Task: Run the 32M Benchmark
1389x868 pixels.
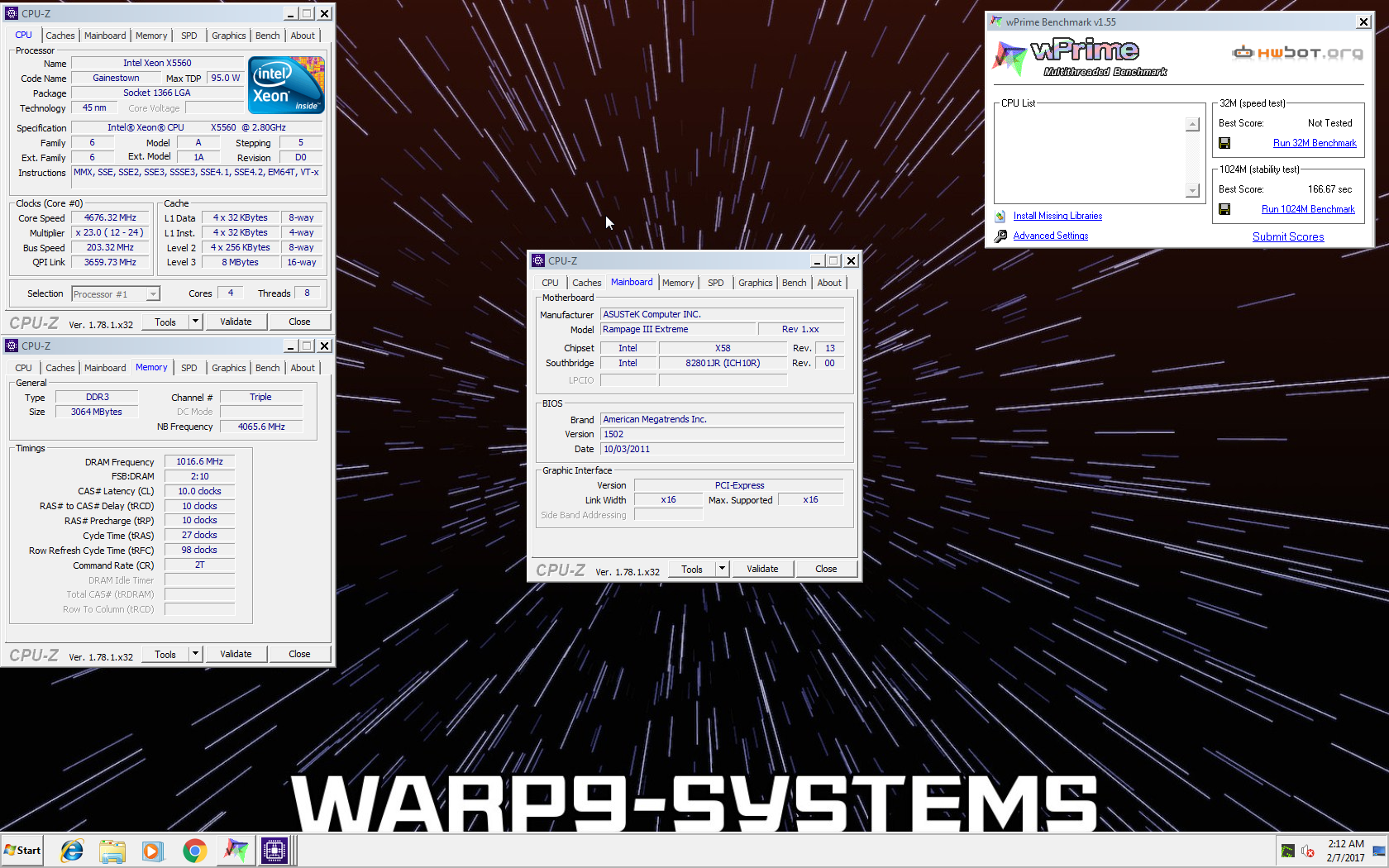Action: pos(1315,143)
